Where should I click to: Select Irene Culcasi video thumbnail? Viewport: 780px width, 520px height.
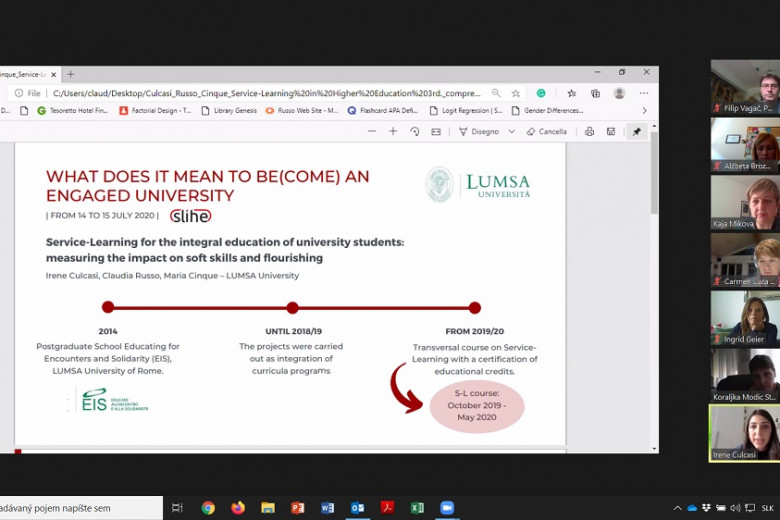745,433
